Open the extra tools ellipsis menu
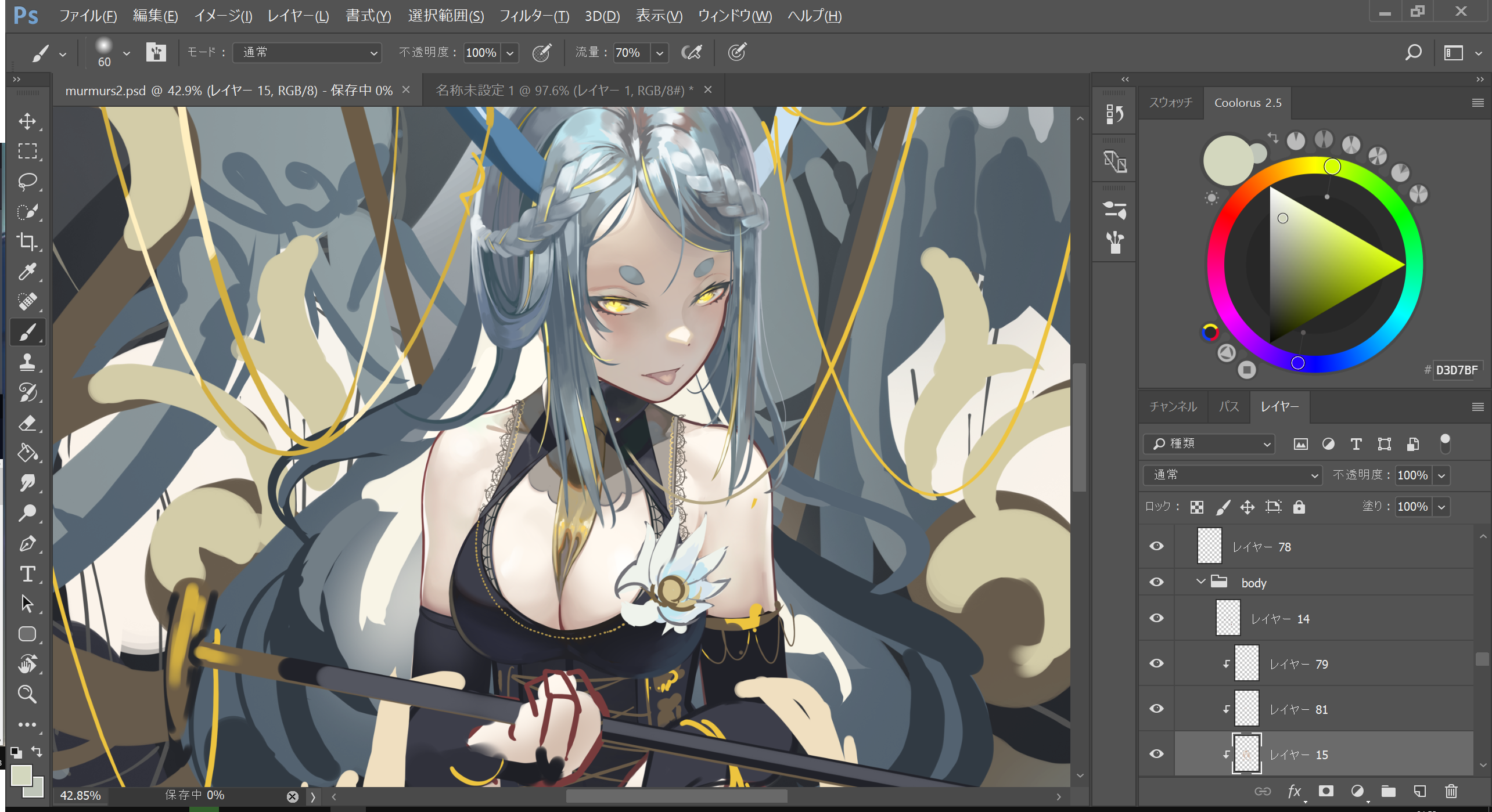This screenshot has width=1492, height=812. (27, 724)
